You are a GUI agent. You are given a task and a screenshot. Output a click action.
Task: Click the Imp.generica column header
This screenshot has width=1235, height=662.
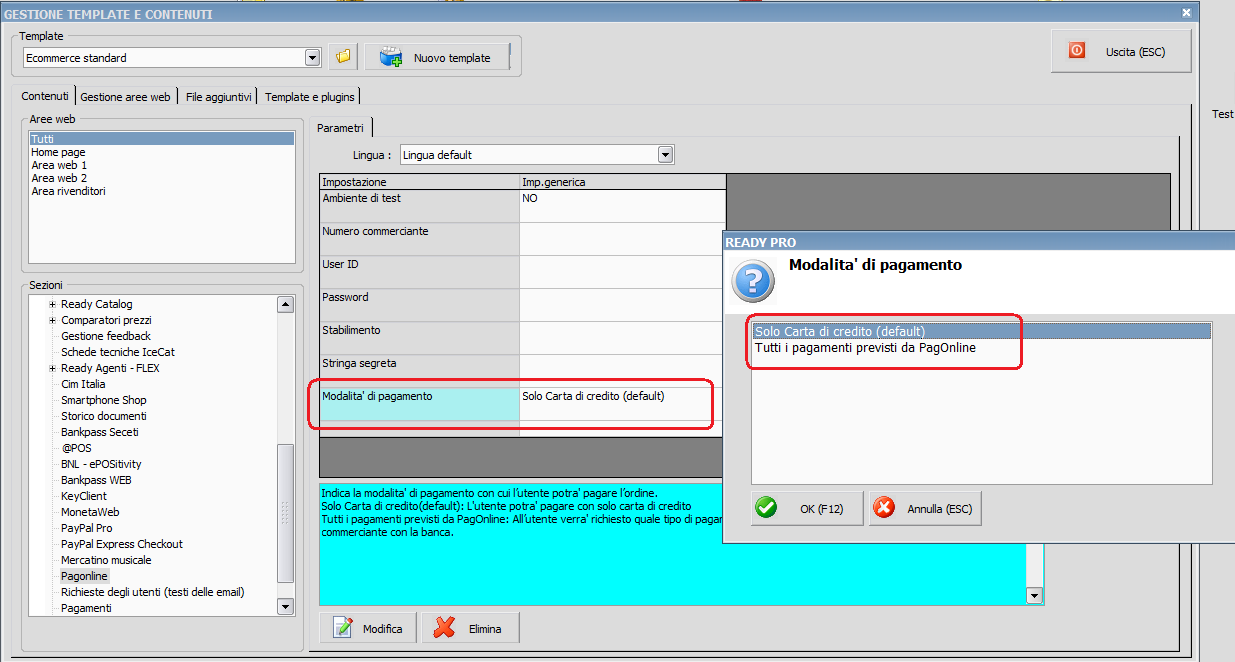(x=622, y=182)
